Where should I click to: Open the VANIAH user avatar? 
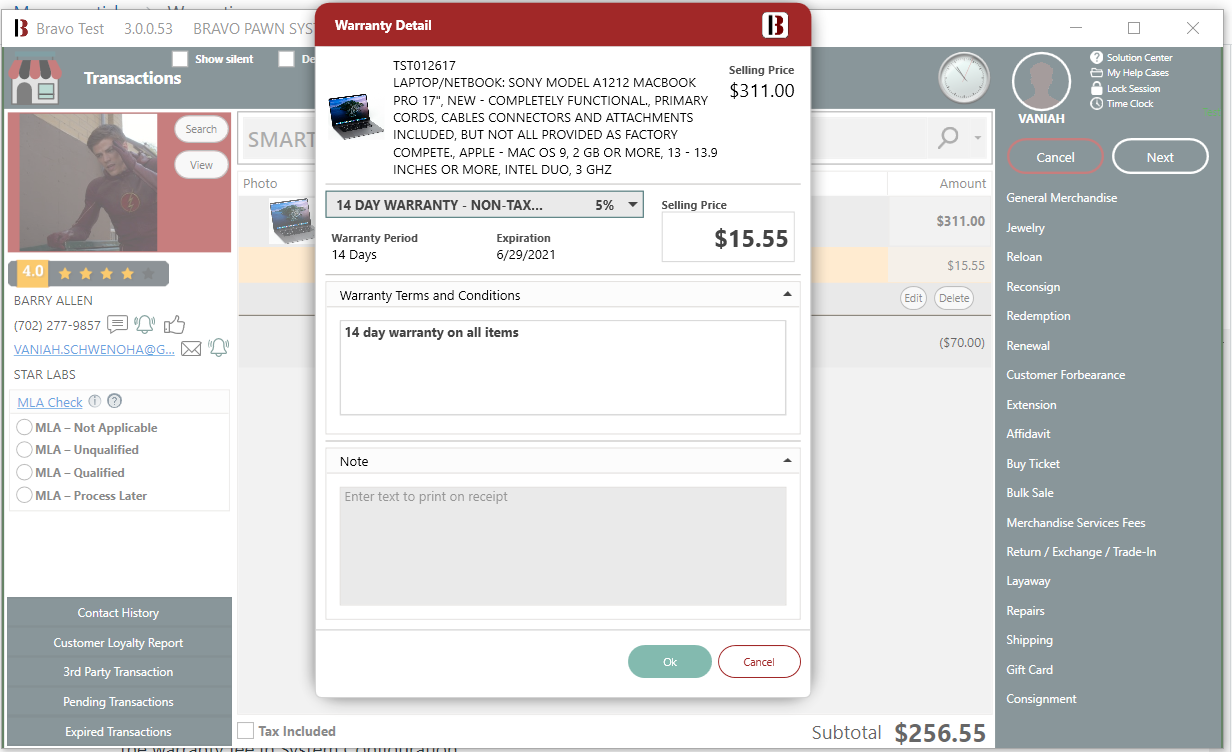(1042, 81)
